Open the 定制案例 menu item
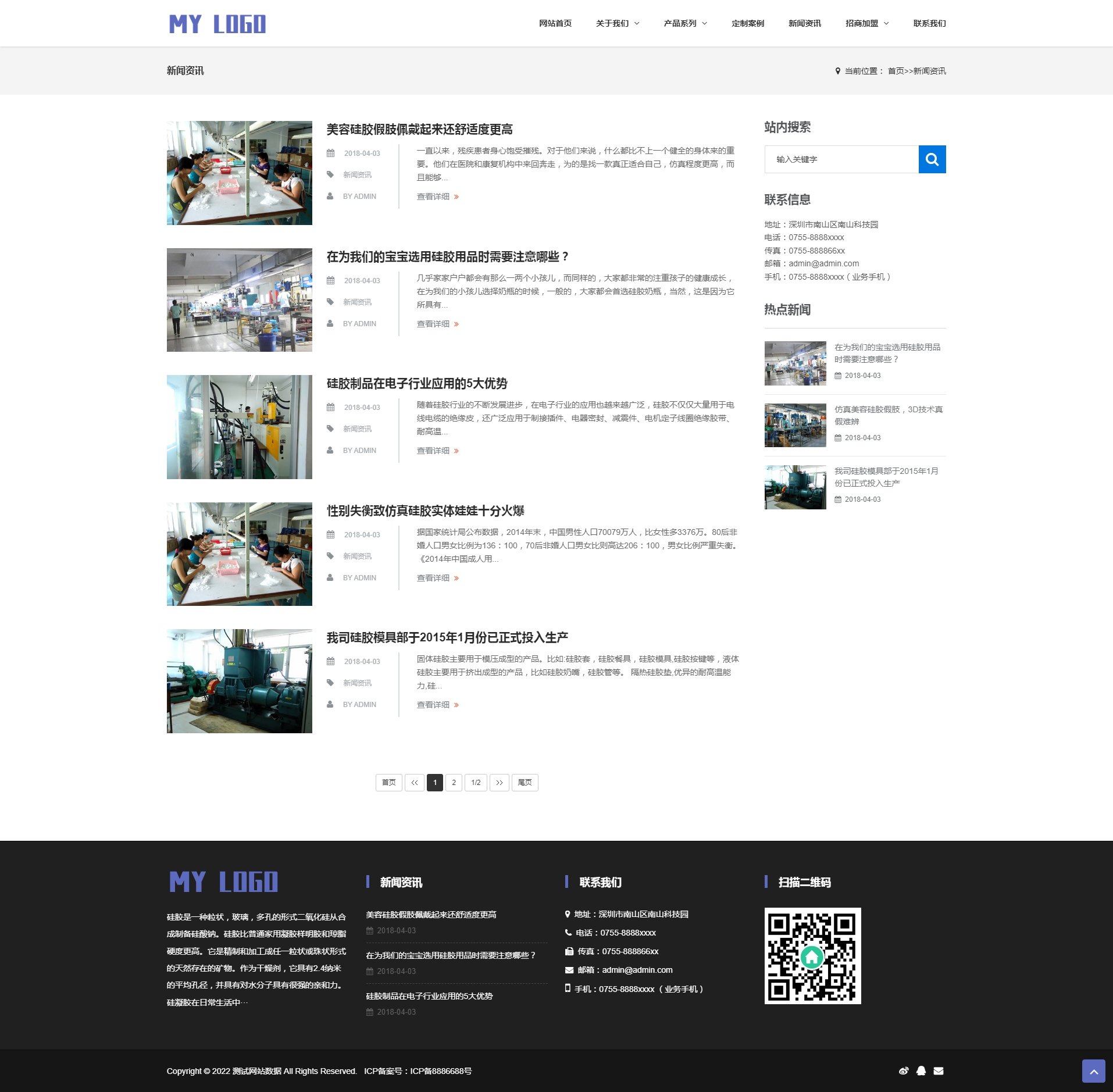This screenshot has height=1092, width=1113. tap(747, 23)
